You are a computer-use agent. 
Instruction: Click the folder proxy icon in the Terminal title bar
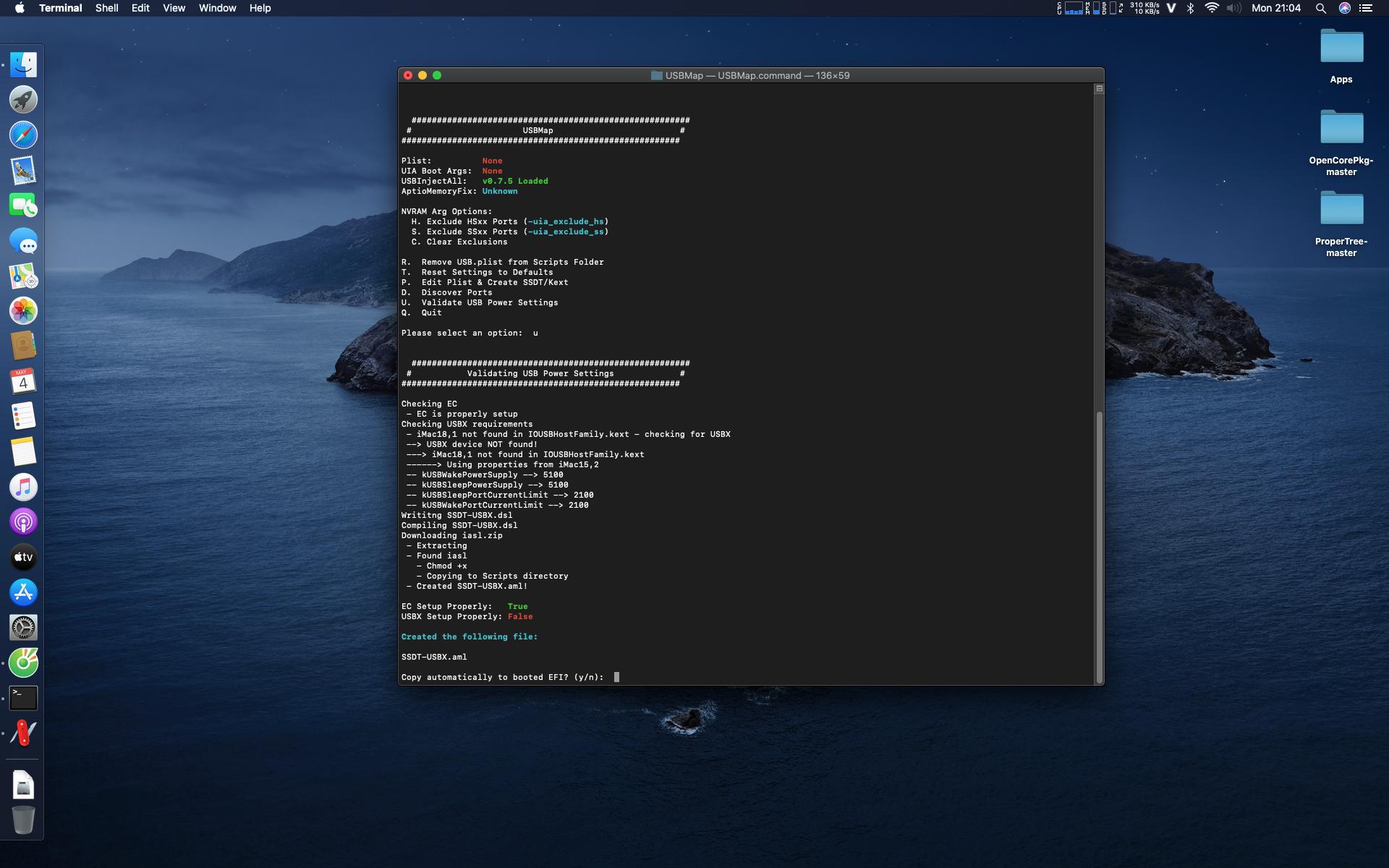pos(657,75)
